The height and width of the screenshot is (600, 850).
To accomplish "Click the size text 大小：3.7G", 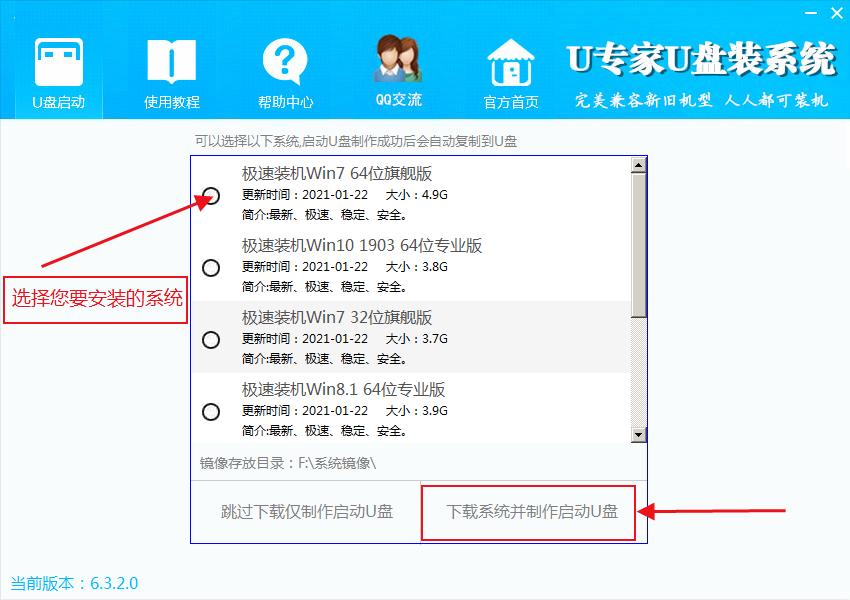I will pyautogui.click(x=416, y=339).
